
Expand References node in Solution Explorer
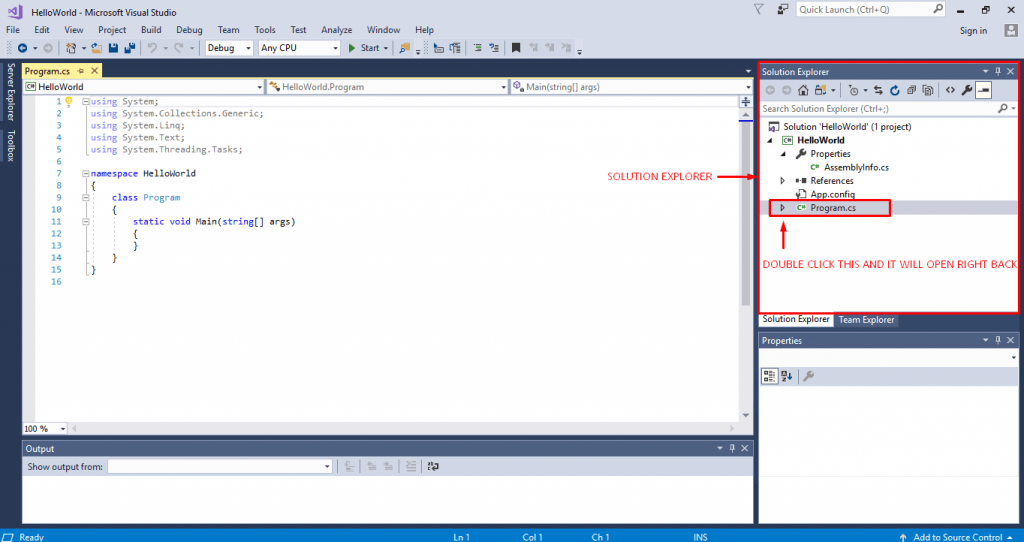(782, 181)
